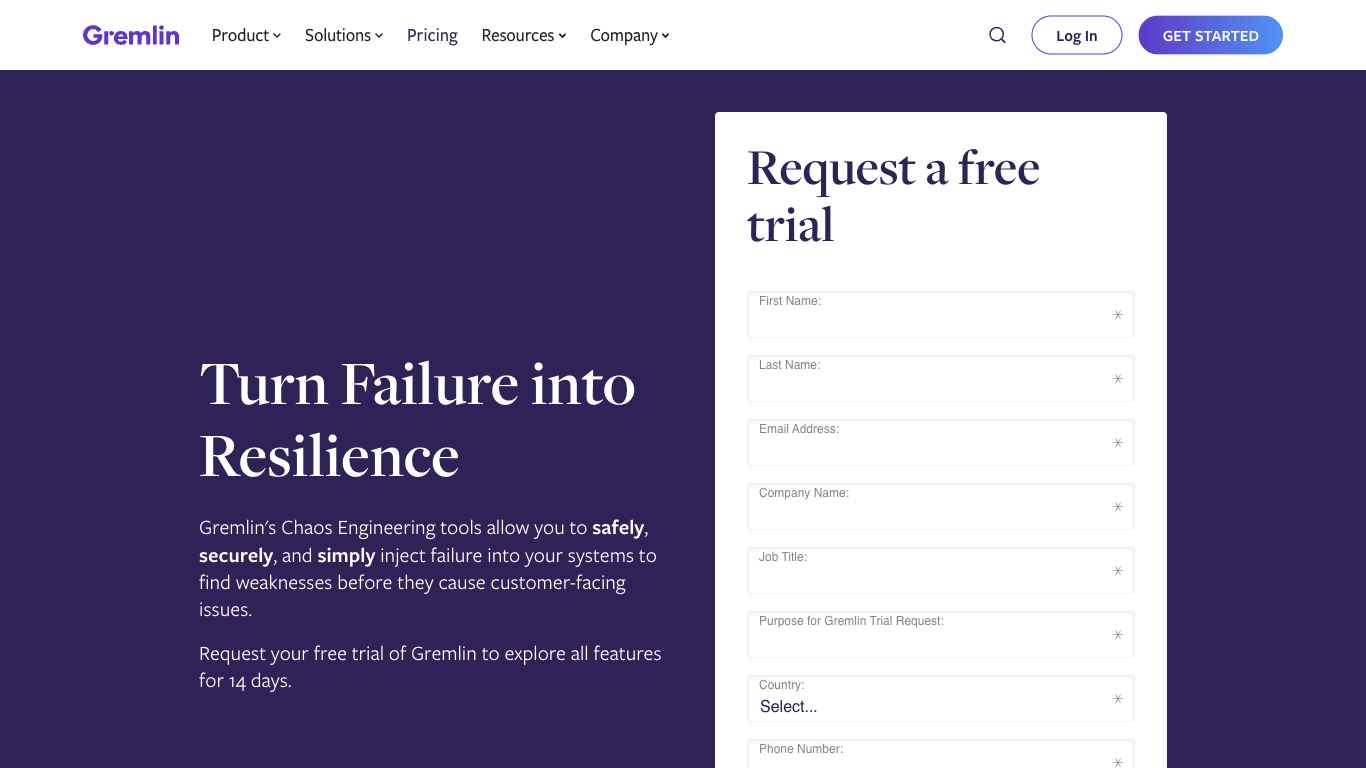This screenshot has height=768, width=1366.
Task: Click the GET STARTED button
Action: click(1210, 35)
